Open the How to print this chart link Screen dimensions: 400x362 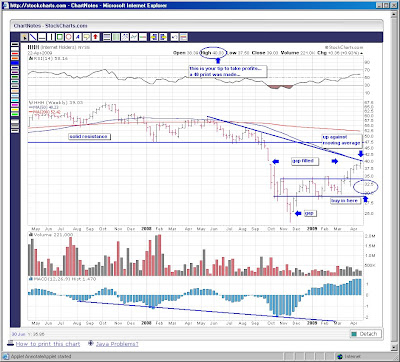pyautogui.click(x=48, y=344)
